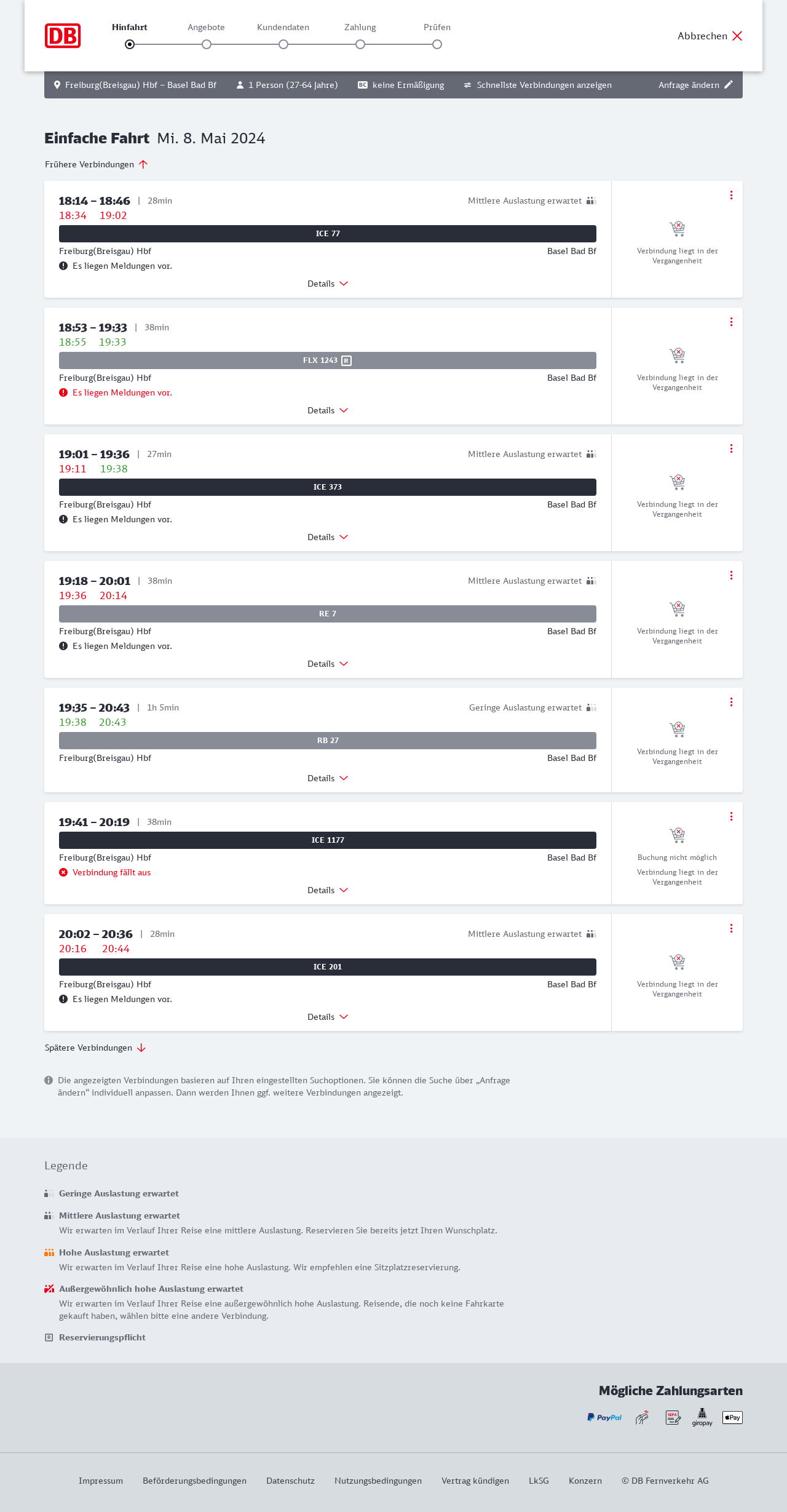Select the Hinfahrt step indicator circle
This screenshot has height=1512, width=787.
tap(130, 44)
